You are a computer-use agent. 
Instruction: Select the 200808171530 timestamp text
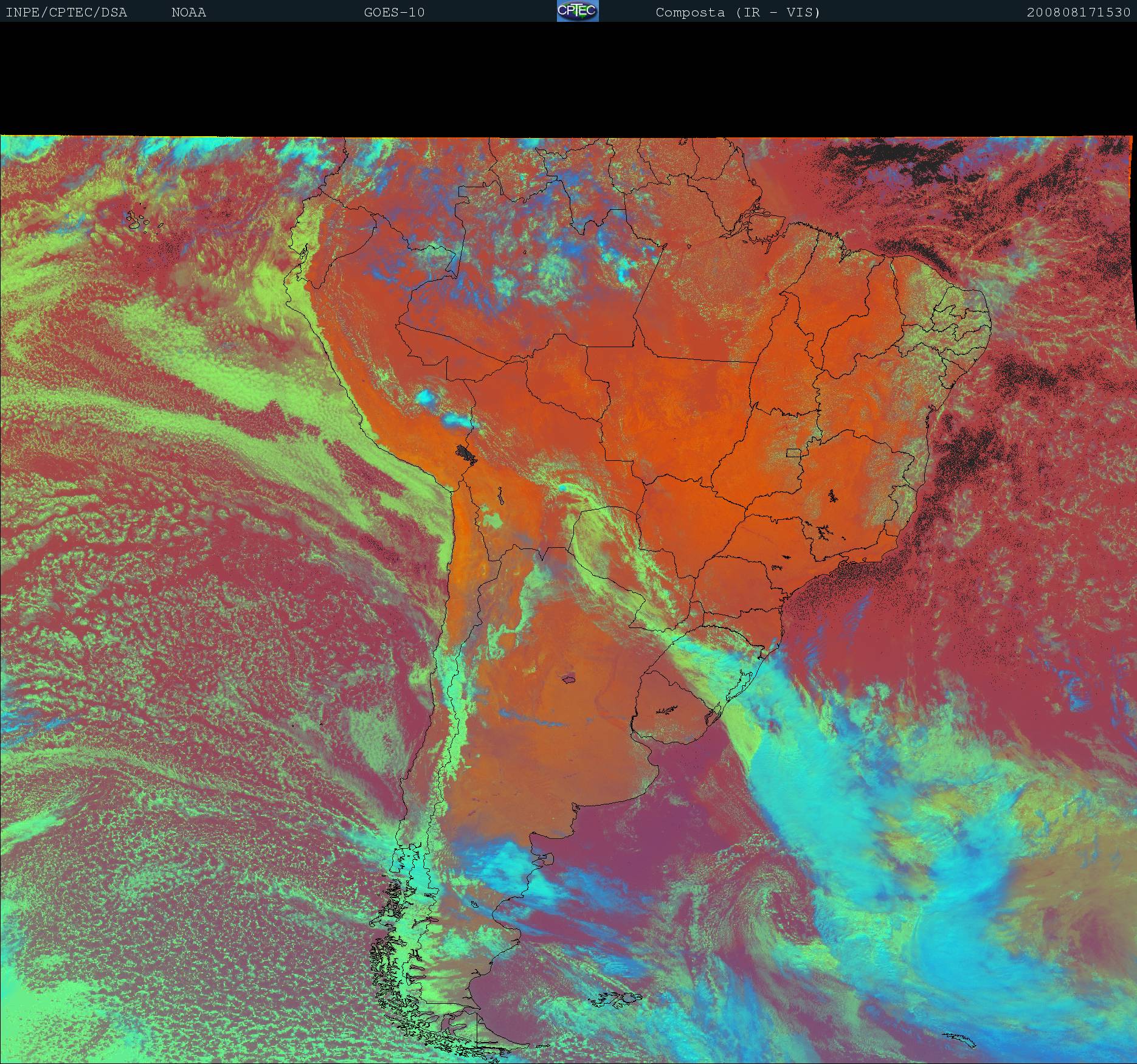(x=1078, y=12)
